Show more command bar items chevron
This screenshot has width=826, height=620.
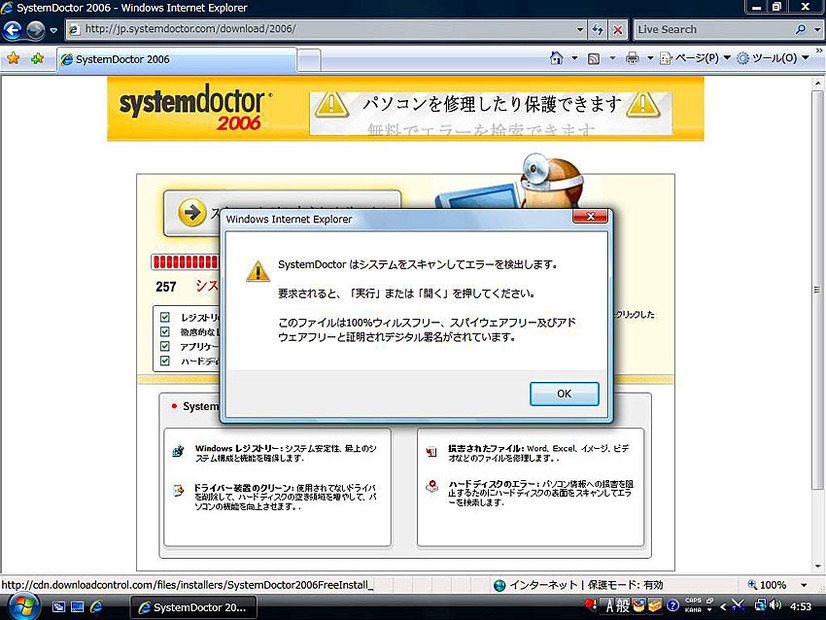[819, 51]
